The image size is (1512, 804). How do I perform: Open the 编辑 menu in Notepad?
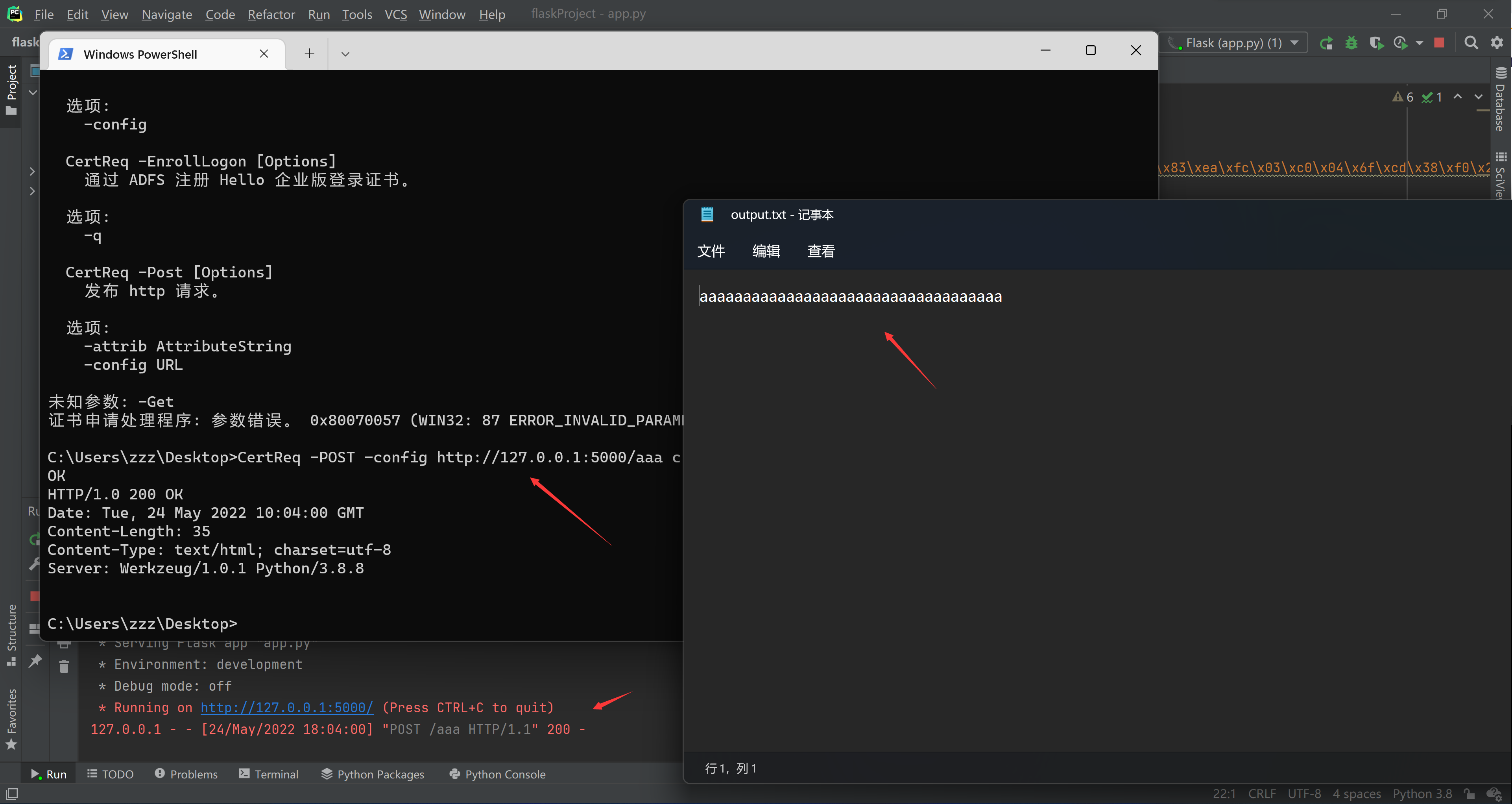(x=766, y=251)
